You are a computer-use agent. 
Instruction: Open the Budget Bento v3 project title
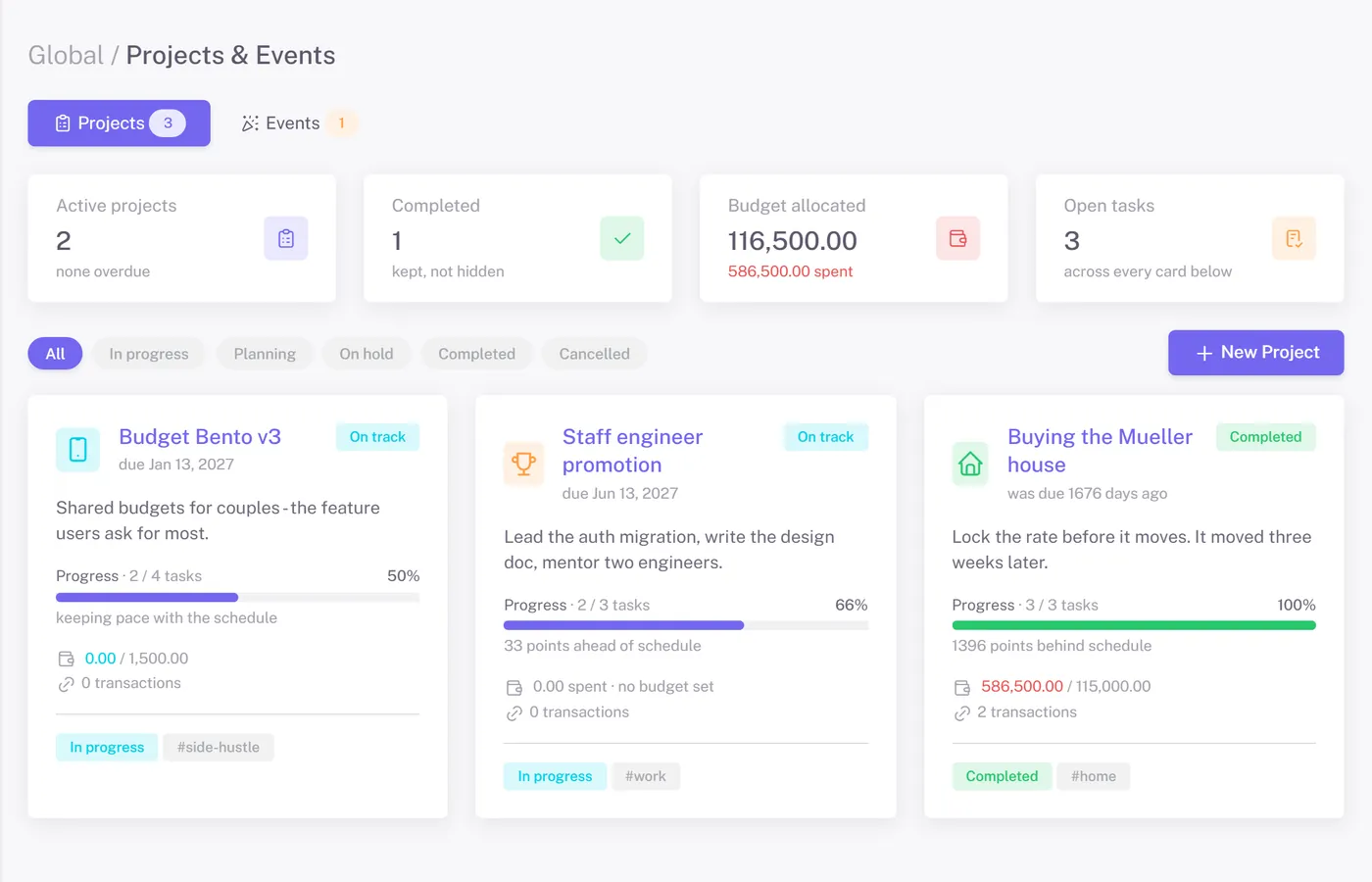[200, 437]
